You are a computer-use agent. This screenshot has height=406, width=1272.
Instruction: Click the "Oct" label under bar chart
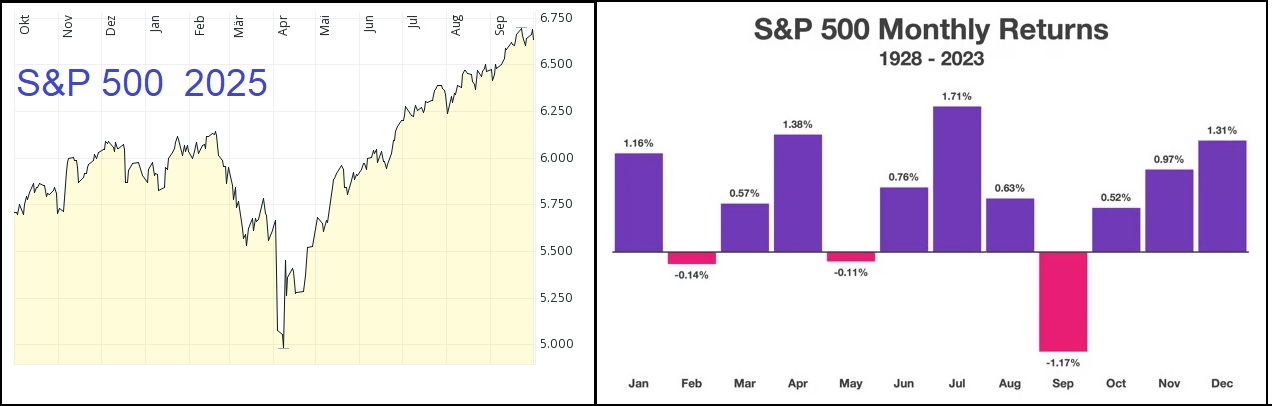[1116, 383]
